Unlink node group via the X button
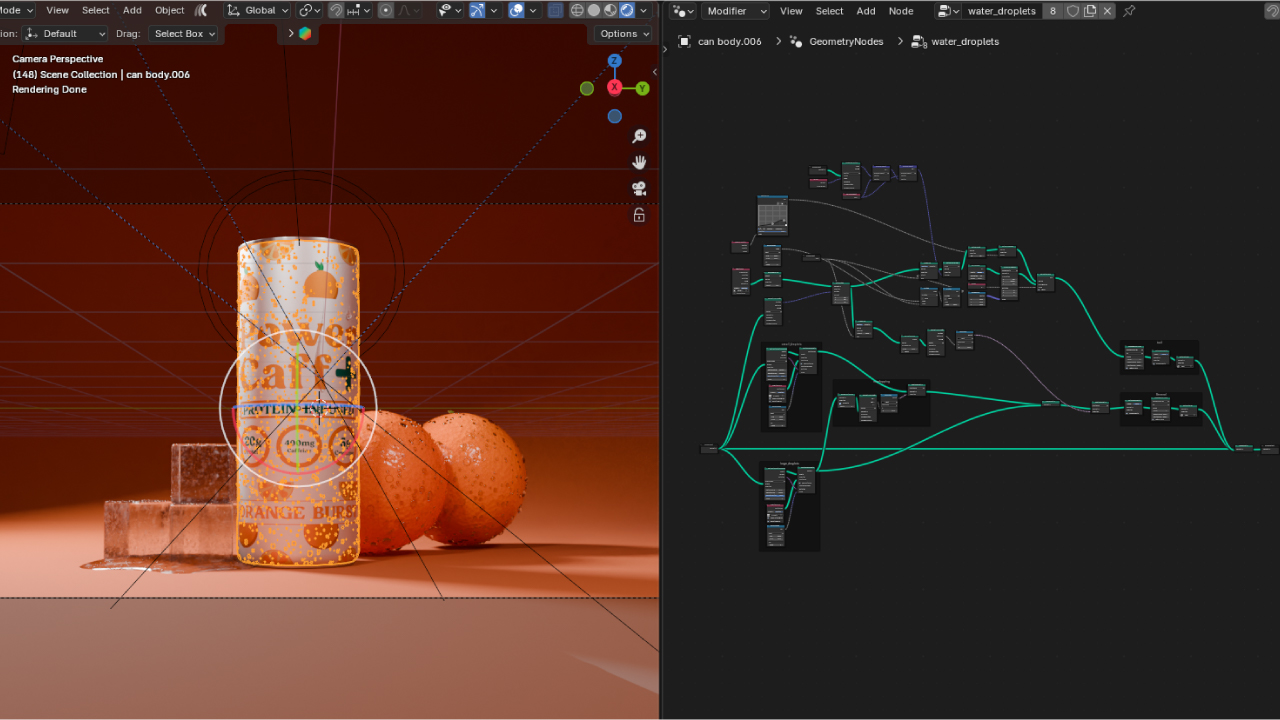The image size is (1280, 720). point(1106,10)
